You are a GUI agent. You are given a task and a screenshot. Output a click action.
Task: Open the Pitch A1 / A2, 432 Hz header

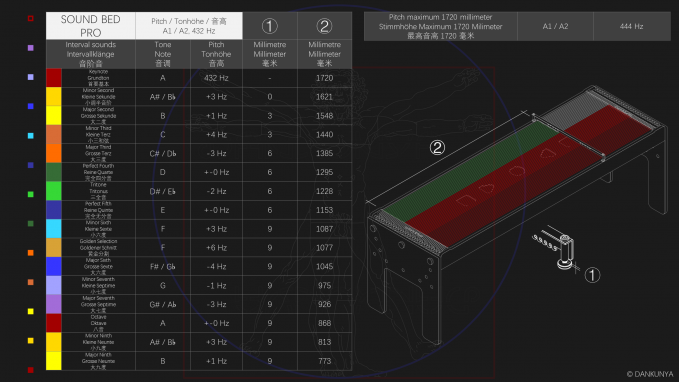click(189, 26)
